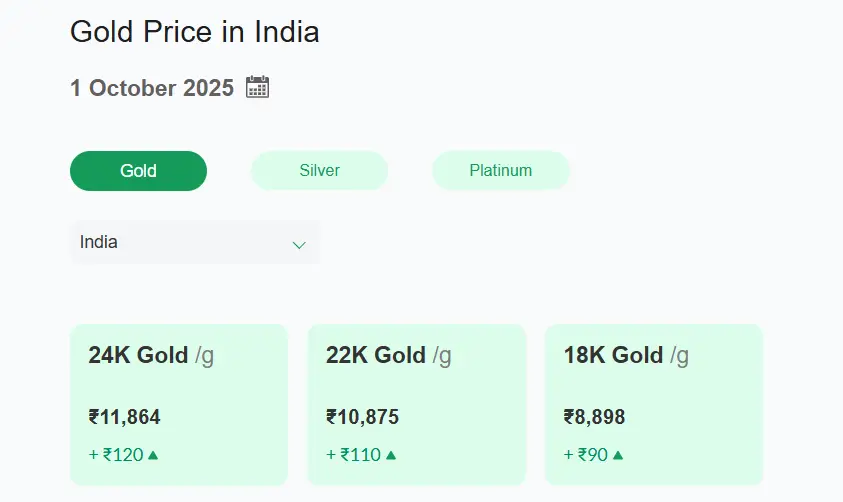Switch to the Silver tab
843x502 pixels.
point(319,171)
